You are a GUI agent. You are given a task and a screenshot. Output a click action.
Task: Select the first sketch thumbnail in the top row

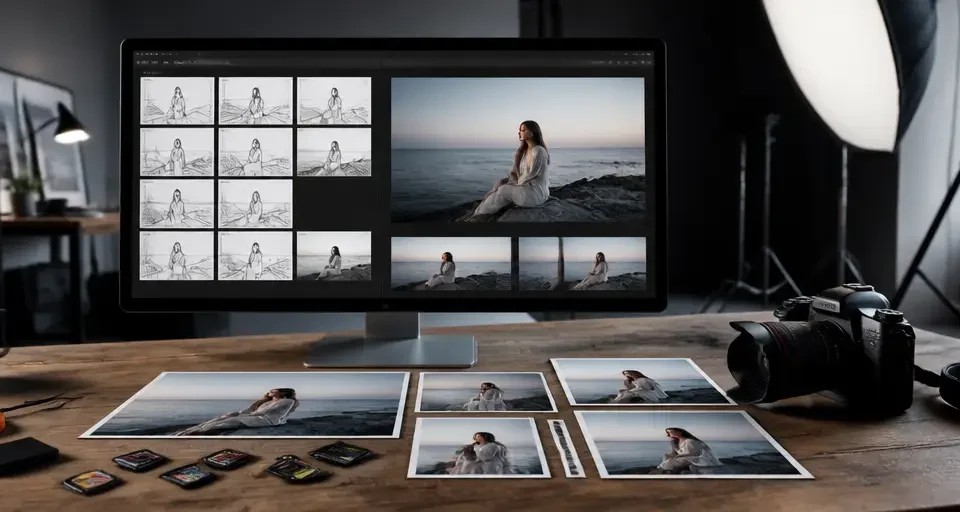click(x=177, y=101)
